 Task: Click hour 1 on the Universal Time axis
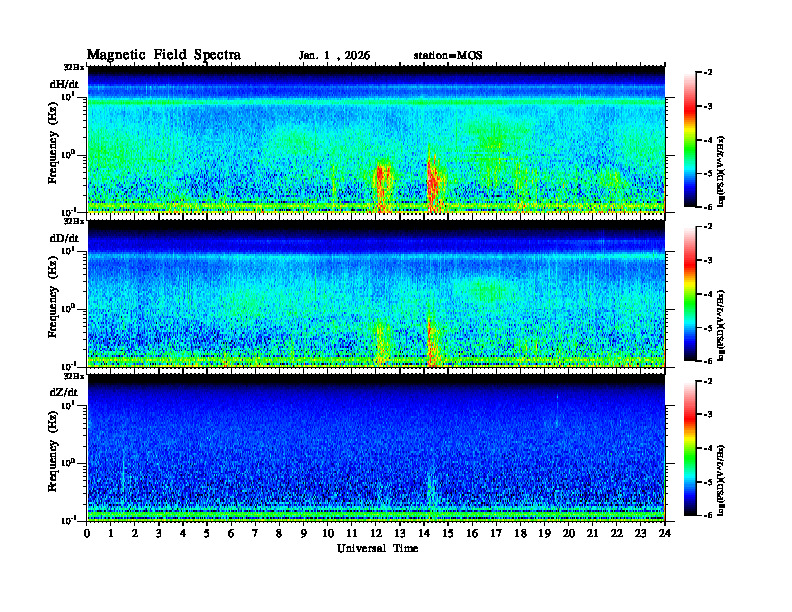click(x=112, y=534)
